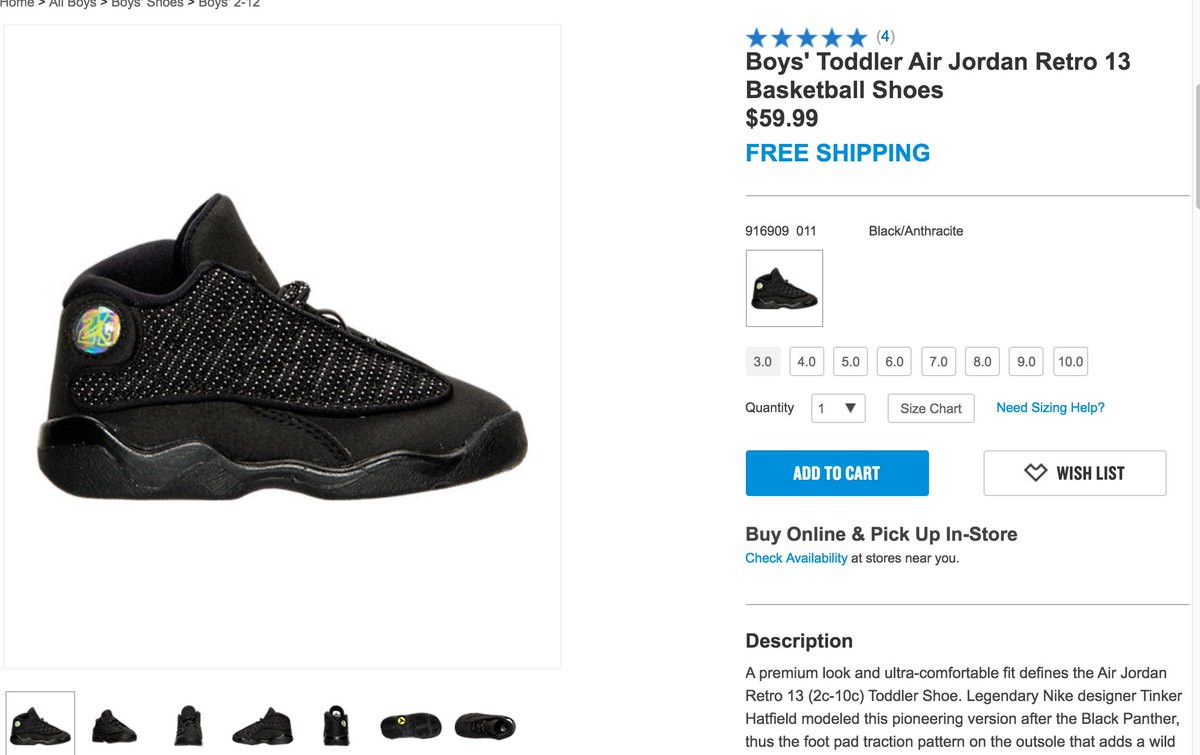
Task: Select shoe size 3.0
Action: click(x=762, y=361)
